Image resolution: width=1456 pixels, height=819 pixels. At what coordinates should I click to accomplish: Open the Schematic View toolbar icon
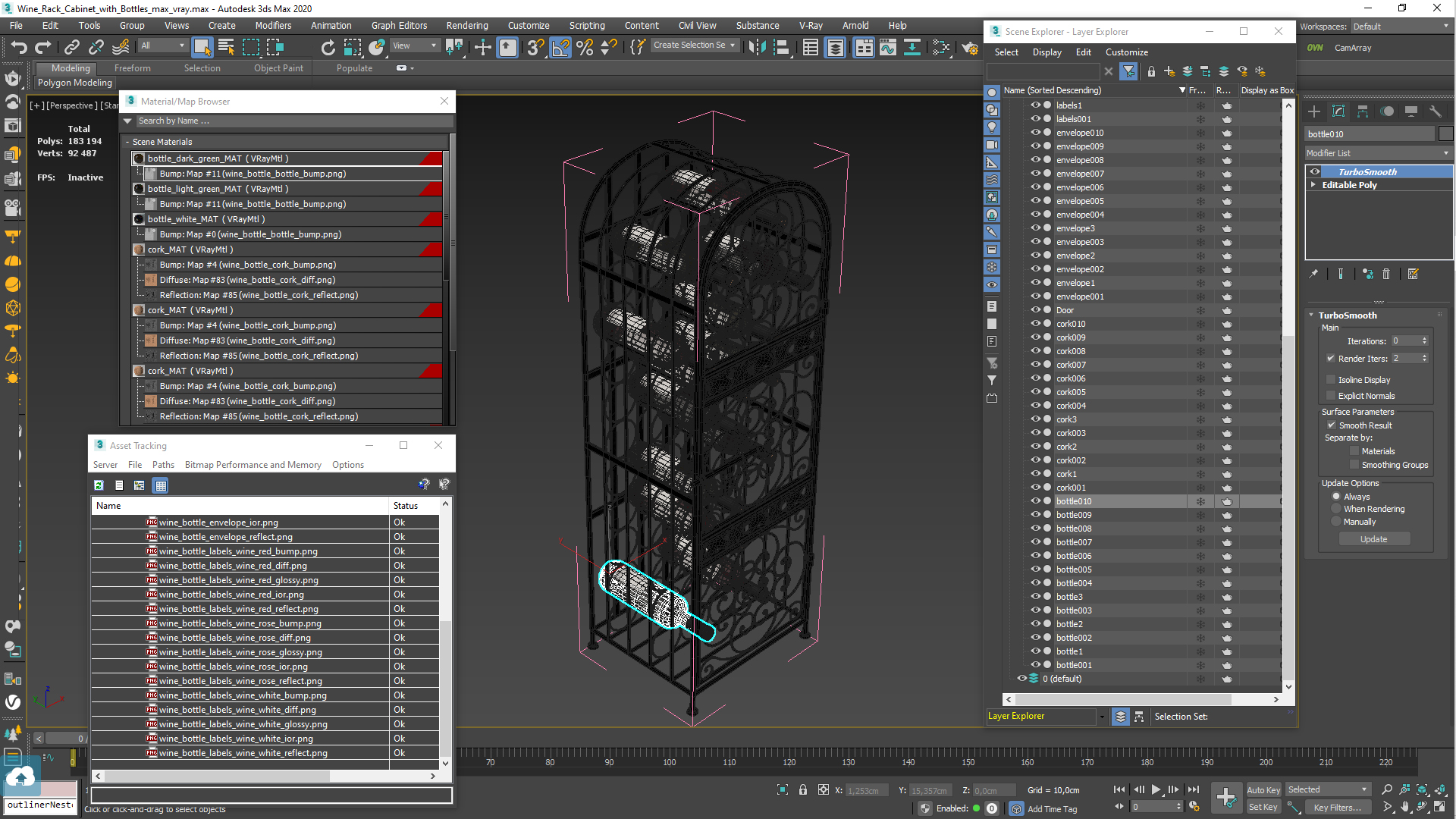pos(912,48)
